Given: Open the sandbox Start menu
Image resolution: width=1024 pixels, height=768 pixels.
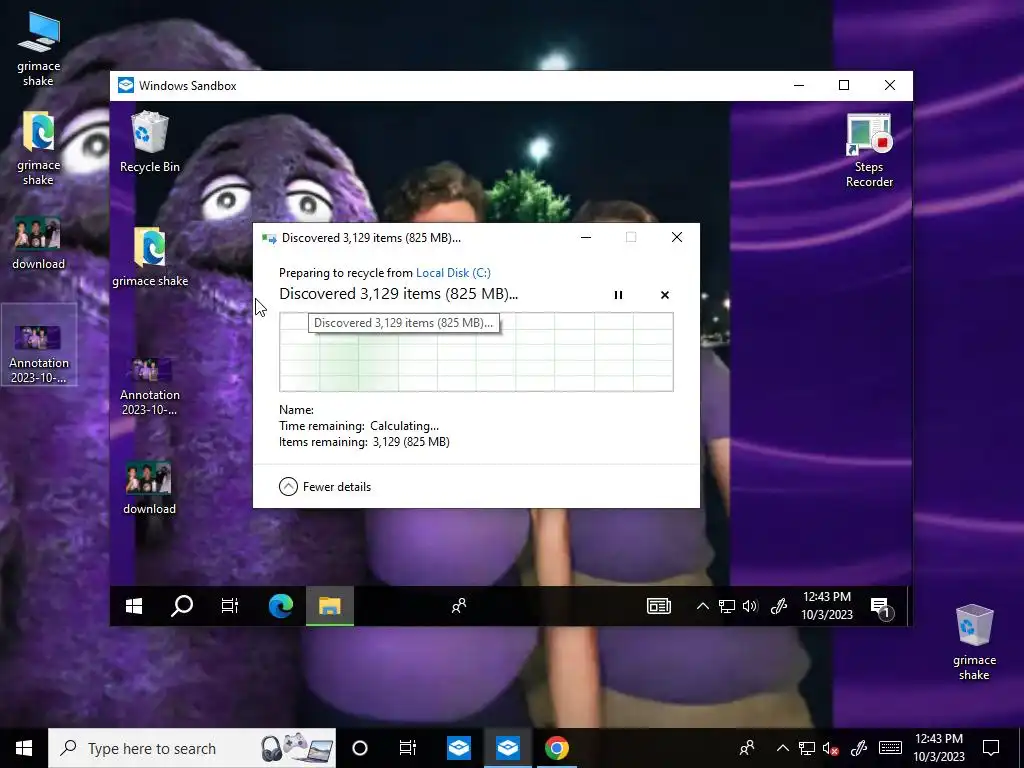Looking at the screenshot, I should (x=134, y=606).
